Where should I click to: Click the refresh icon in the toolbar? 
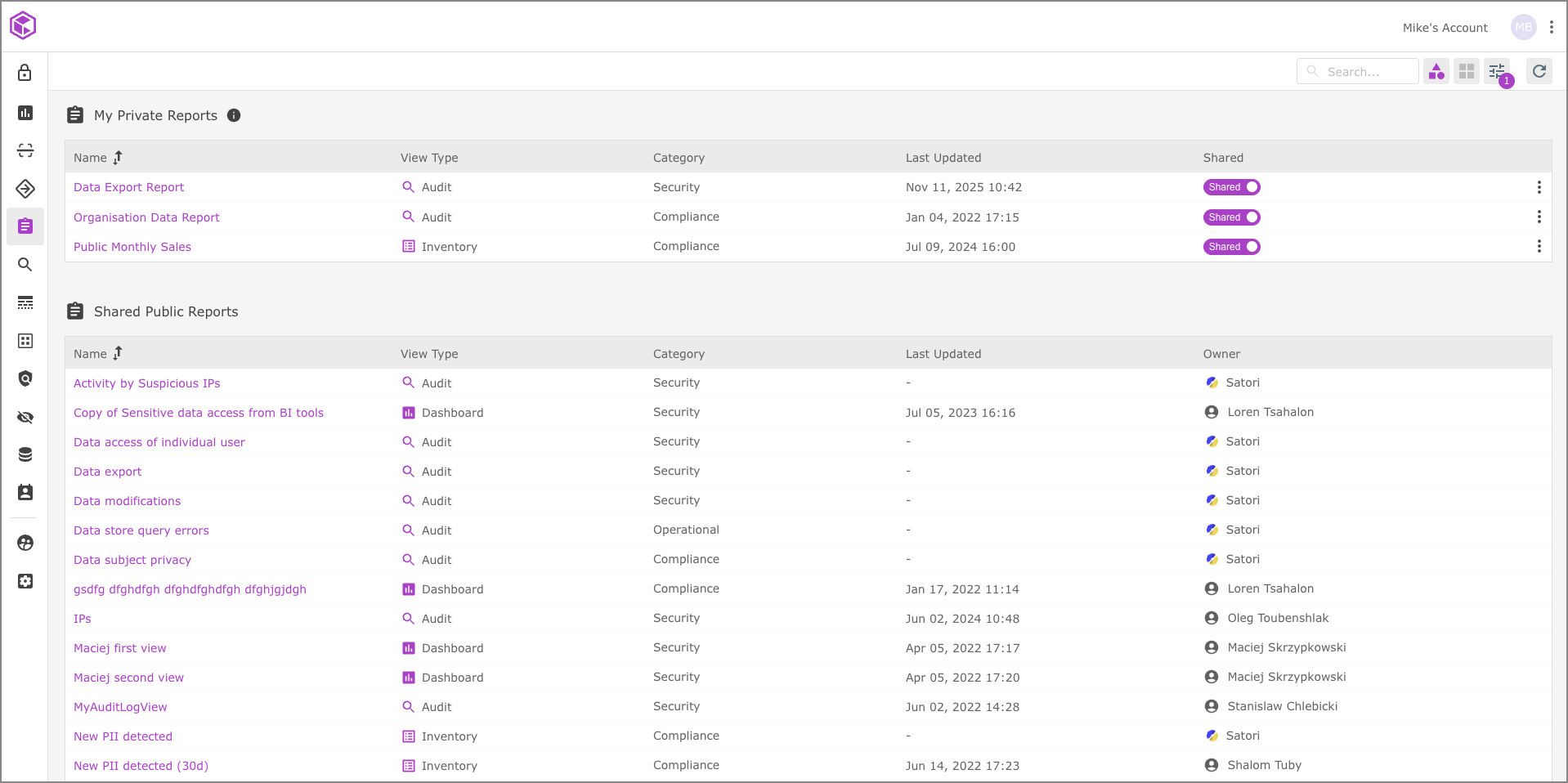pos(1539,71)
